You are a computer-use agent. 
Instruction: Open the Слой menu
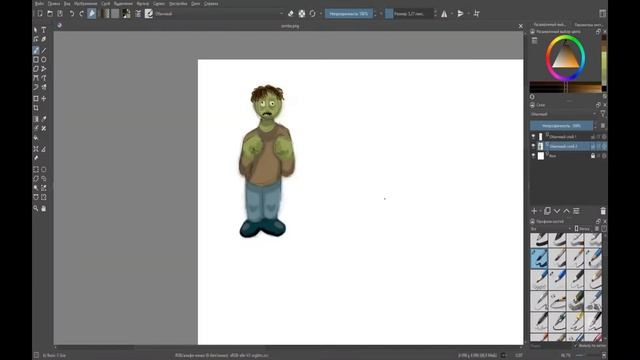click(106, 3)
